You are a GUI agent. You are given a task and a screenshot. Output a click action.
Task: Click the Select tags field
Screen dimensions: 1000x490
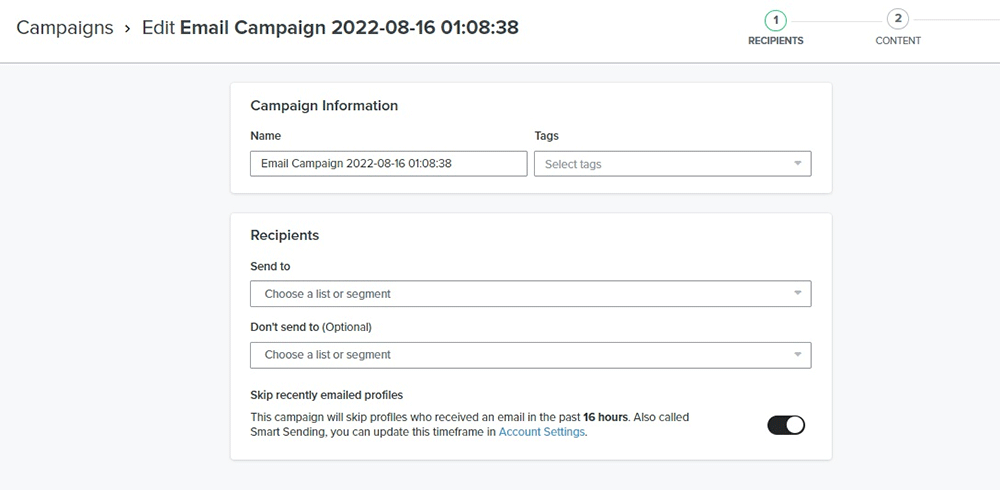pyautogui.click(x=660, y=164)
